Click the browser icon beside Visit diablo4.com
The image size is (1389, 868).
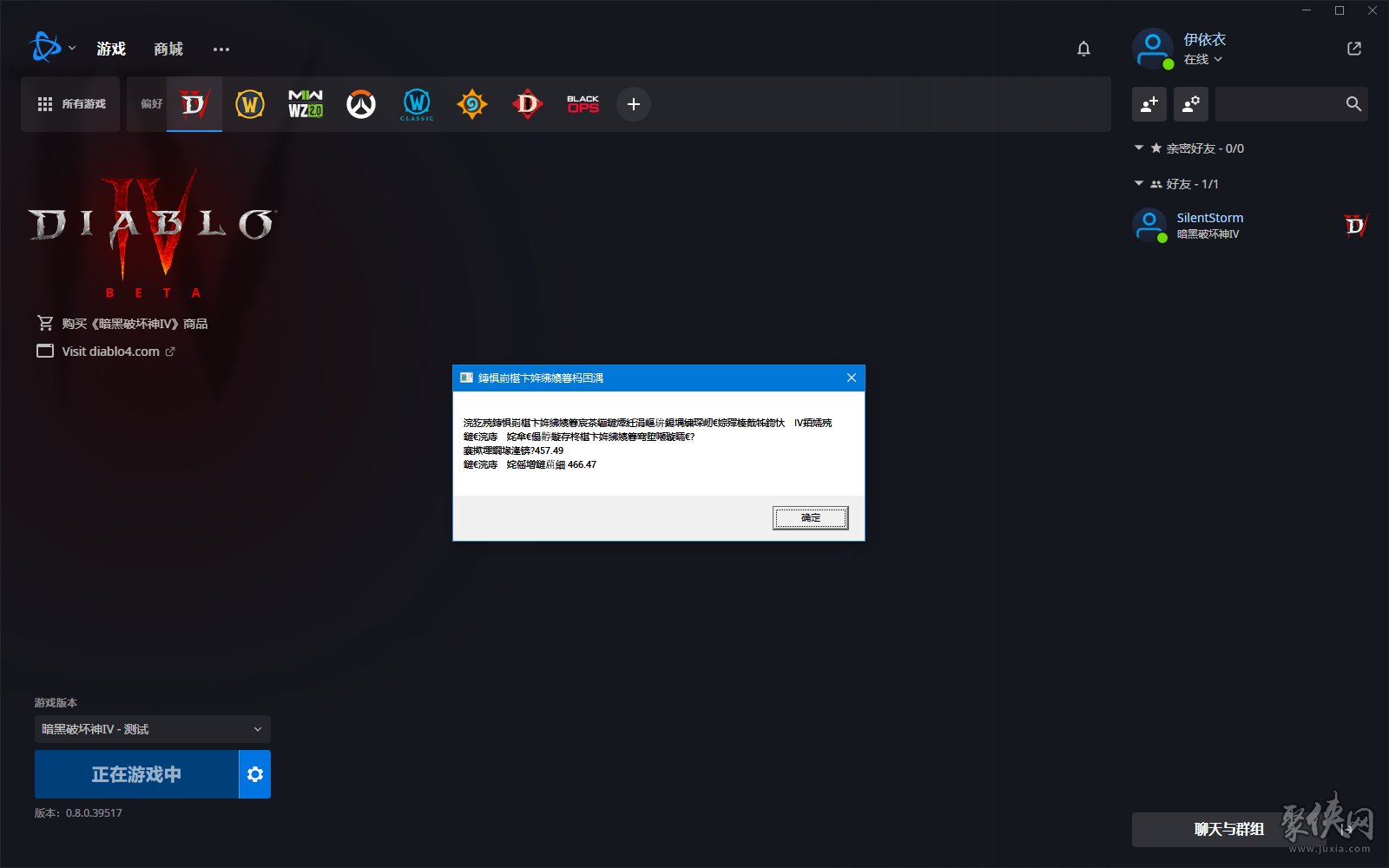45,351
